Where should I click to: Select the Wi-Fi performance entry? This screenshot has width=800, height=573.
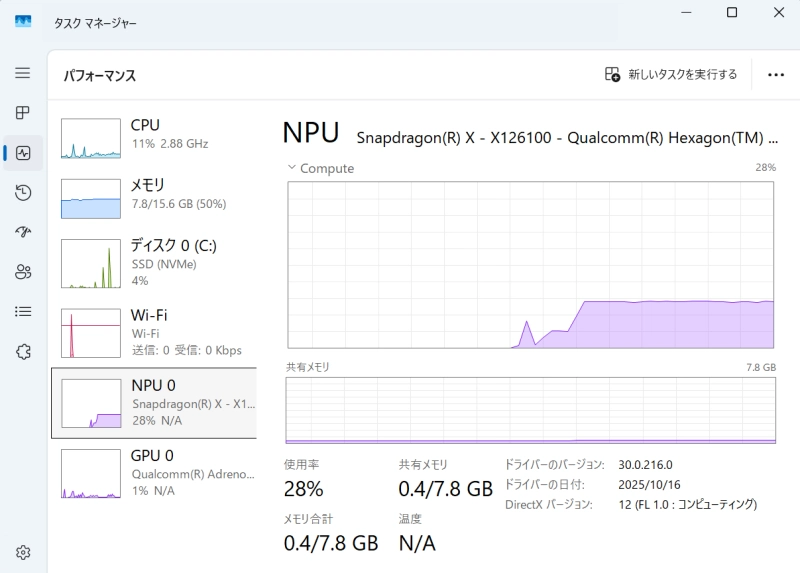click(154, 333)
